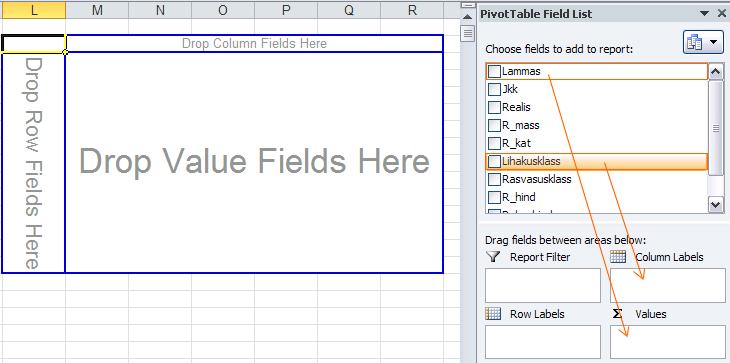Select column L header
Image resolution: width=730 pixels, height=363 pixels.
point(34,10)
